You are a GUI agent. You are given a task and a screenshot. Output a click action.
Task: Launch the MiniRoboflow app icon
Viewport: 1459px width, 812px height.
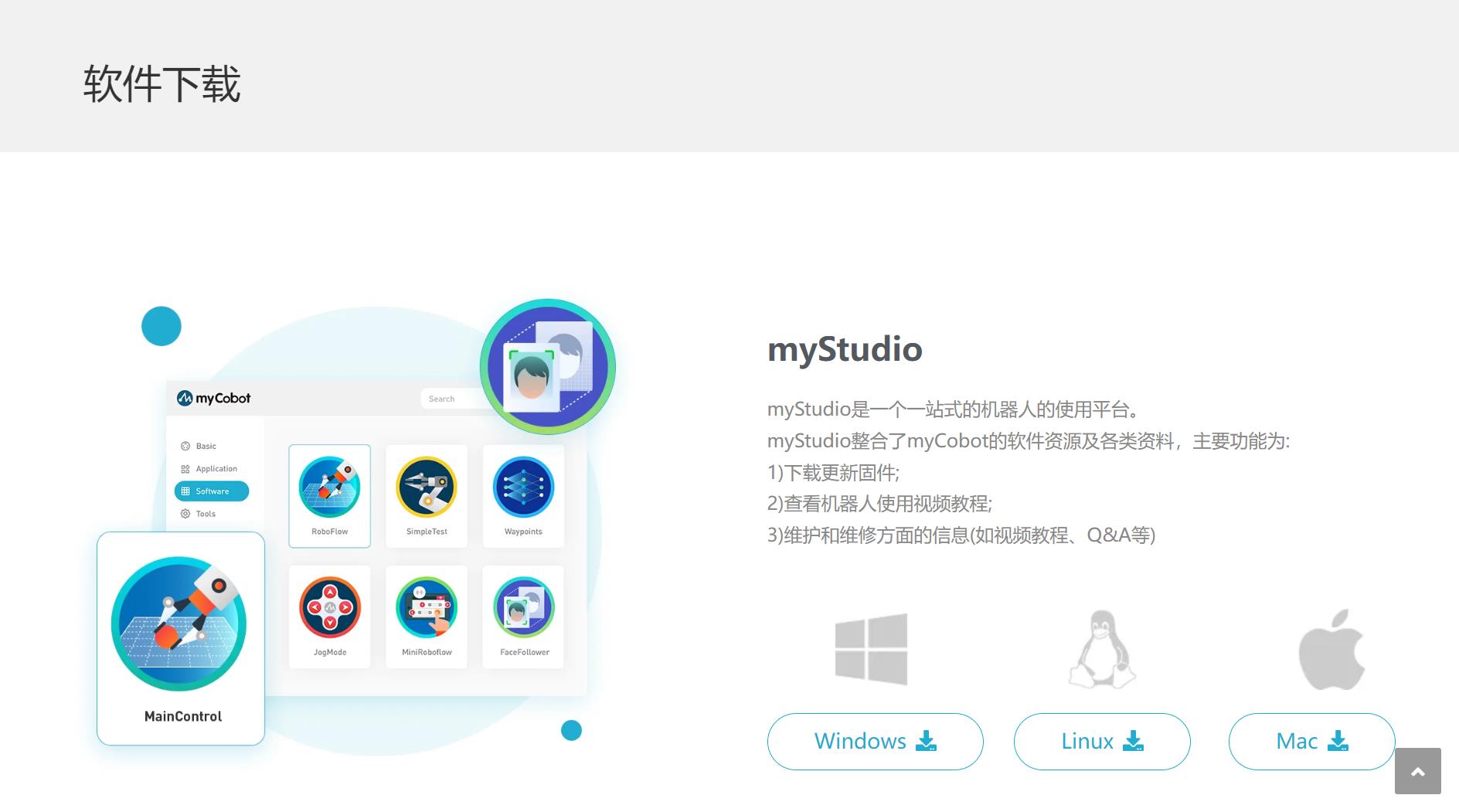pos(426,607)
